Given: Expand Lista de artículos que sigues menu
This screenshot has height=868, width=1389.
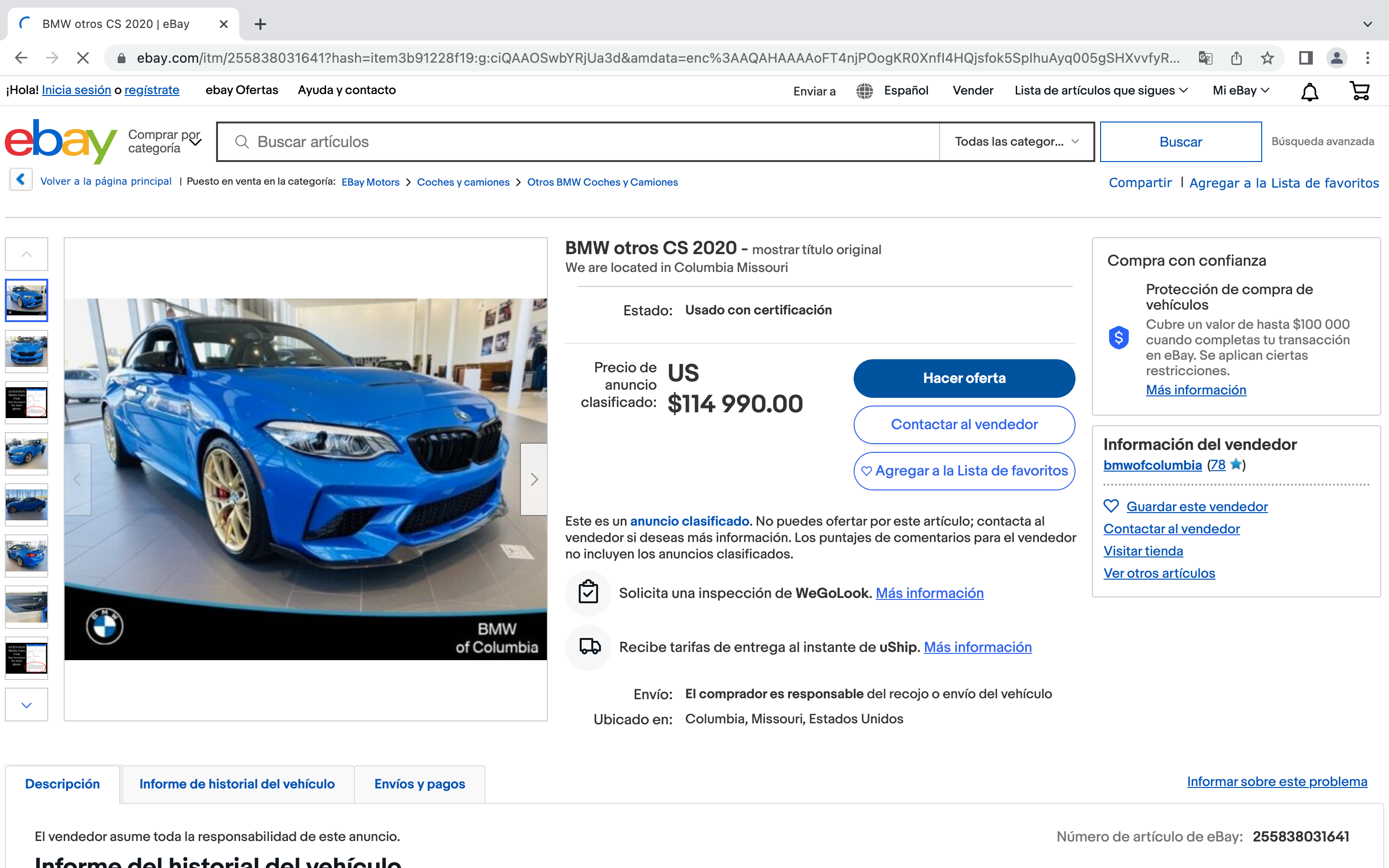Looking at the screenshot, I should 1101,91.
